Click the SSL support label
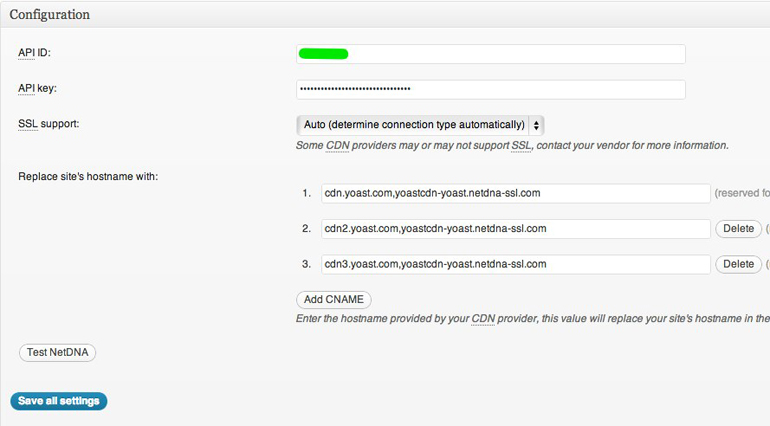 [48, 124]
